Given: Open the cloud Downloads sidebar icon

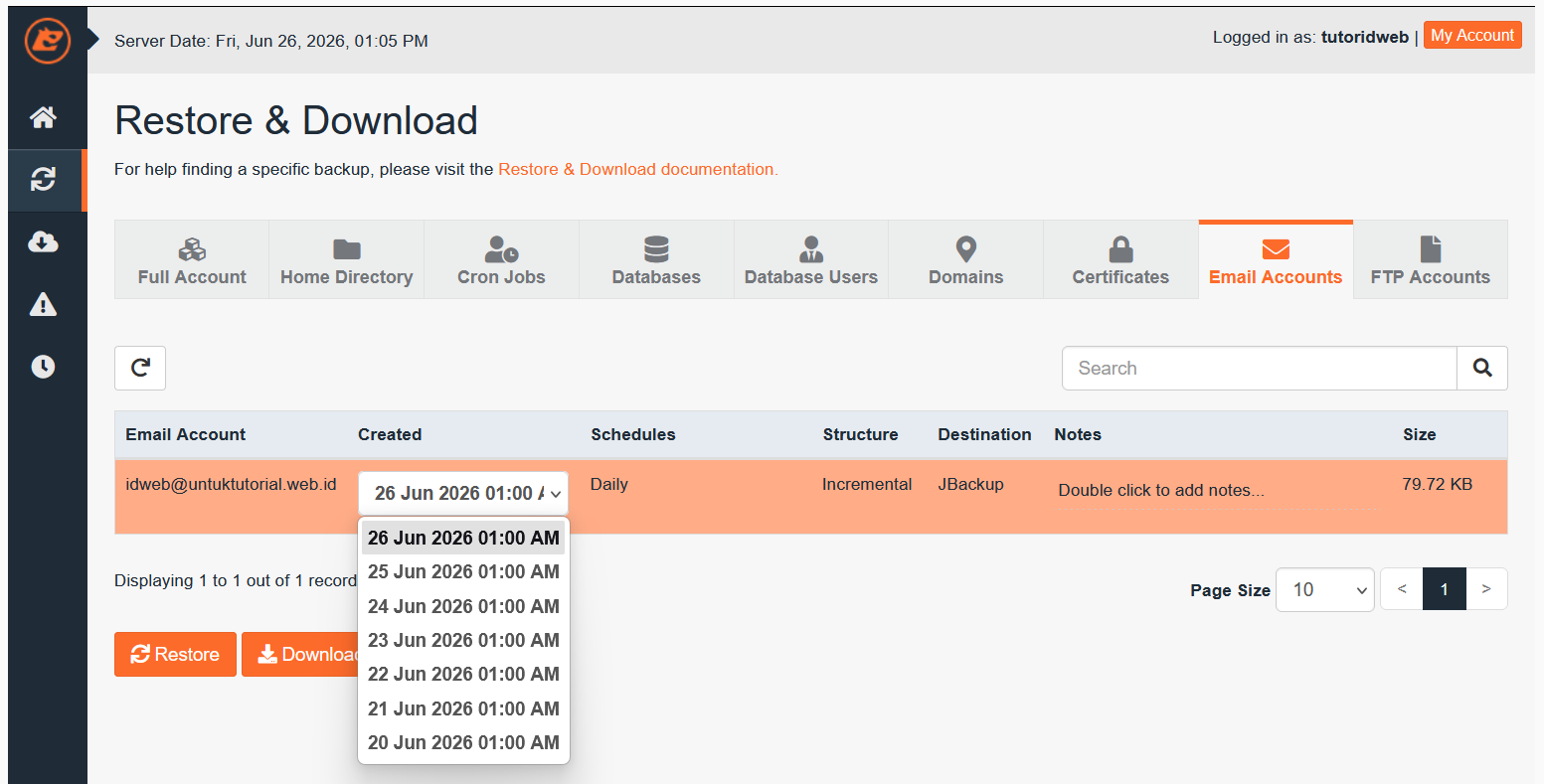Looking at the screenshot, I should tap(43, 241).
